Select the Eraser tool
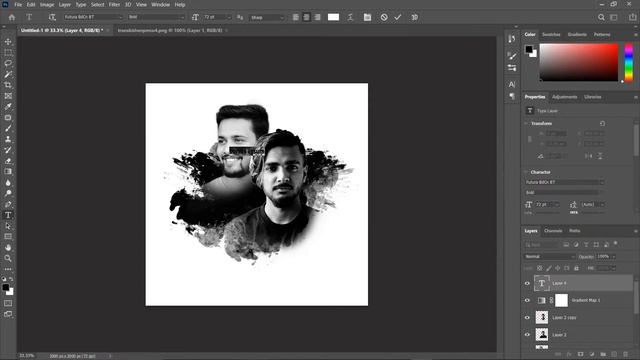 point(8,161)
